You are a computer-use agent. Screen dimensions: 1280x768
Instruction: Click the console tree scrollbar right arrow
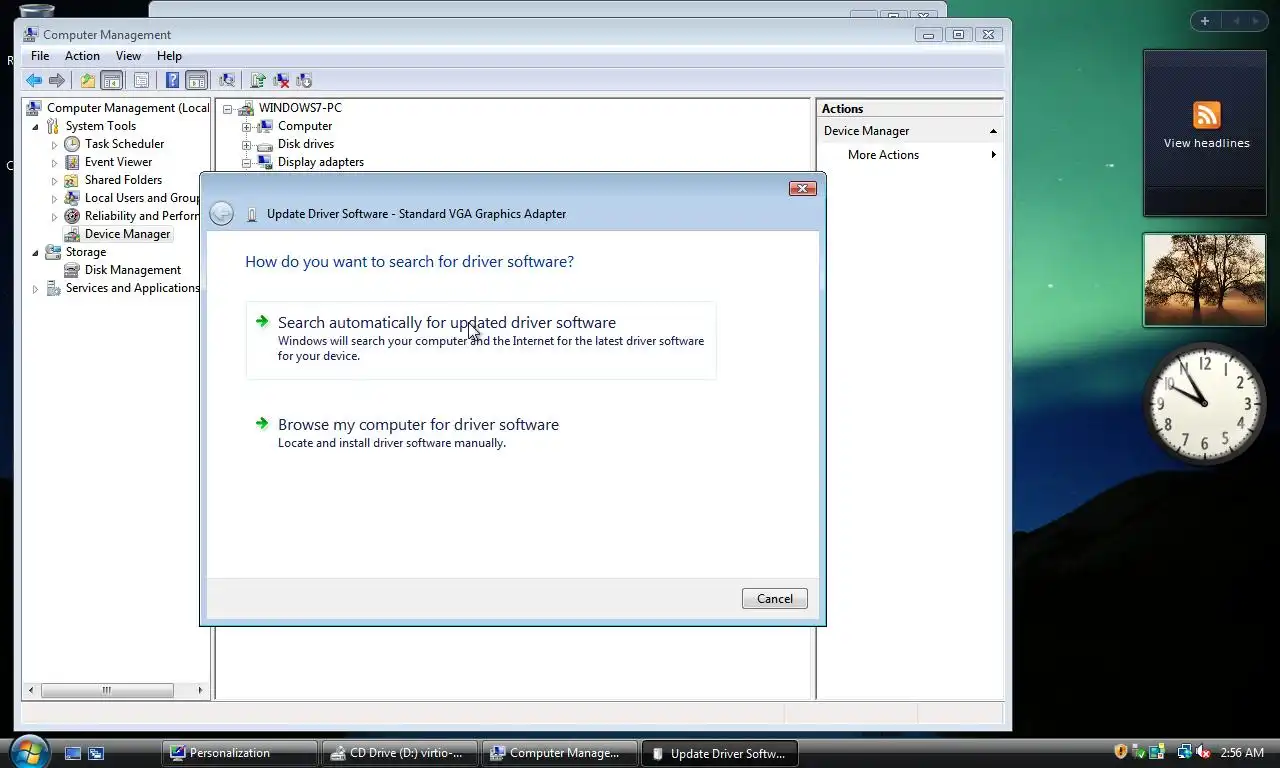[200, 690]
